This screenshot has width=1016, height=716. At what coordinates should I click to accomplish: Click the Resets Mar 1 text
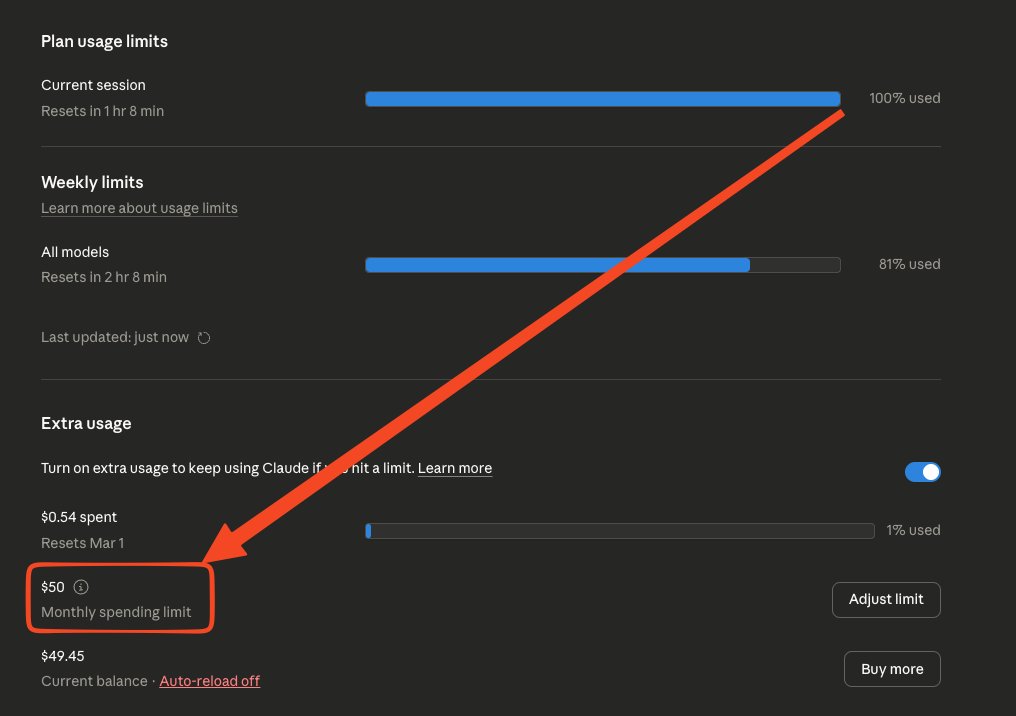click(82, 543)
